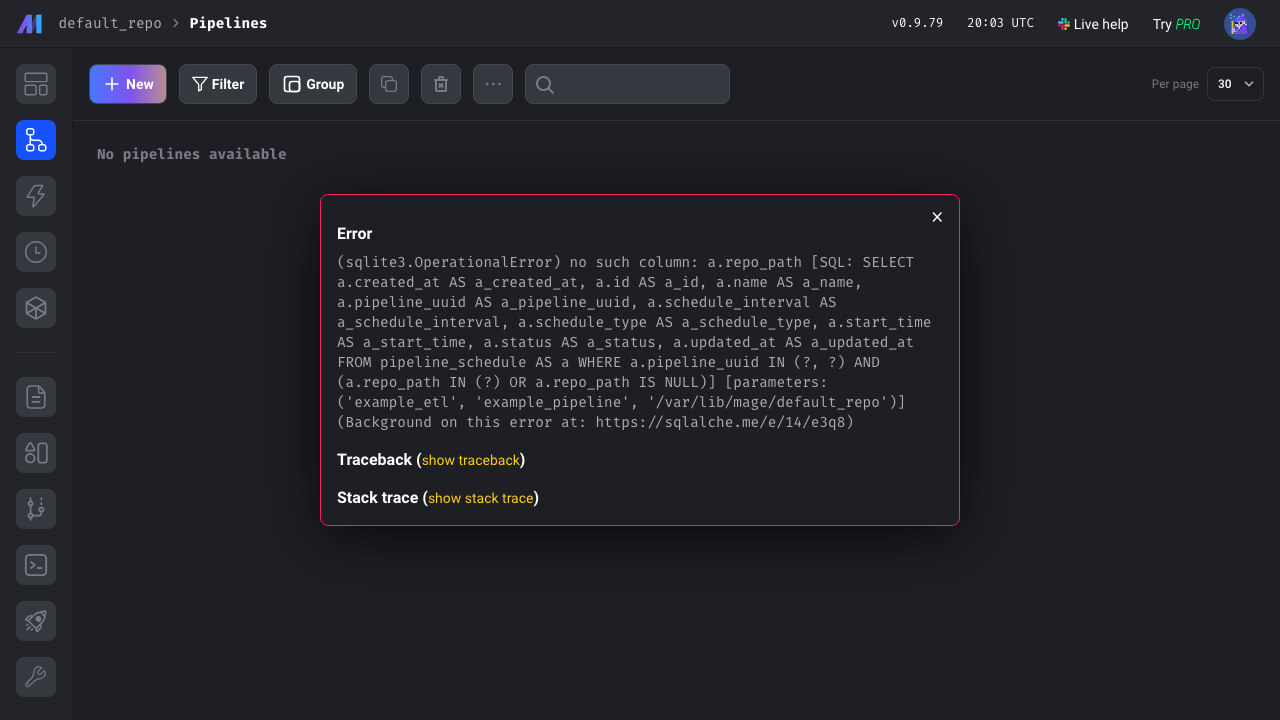1280x720 pixels.
Task: Click show traceback link
Action: click(471, 460)
